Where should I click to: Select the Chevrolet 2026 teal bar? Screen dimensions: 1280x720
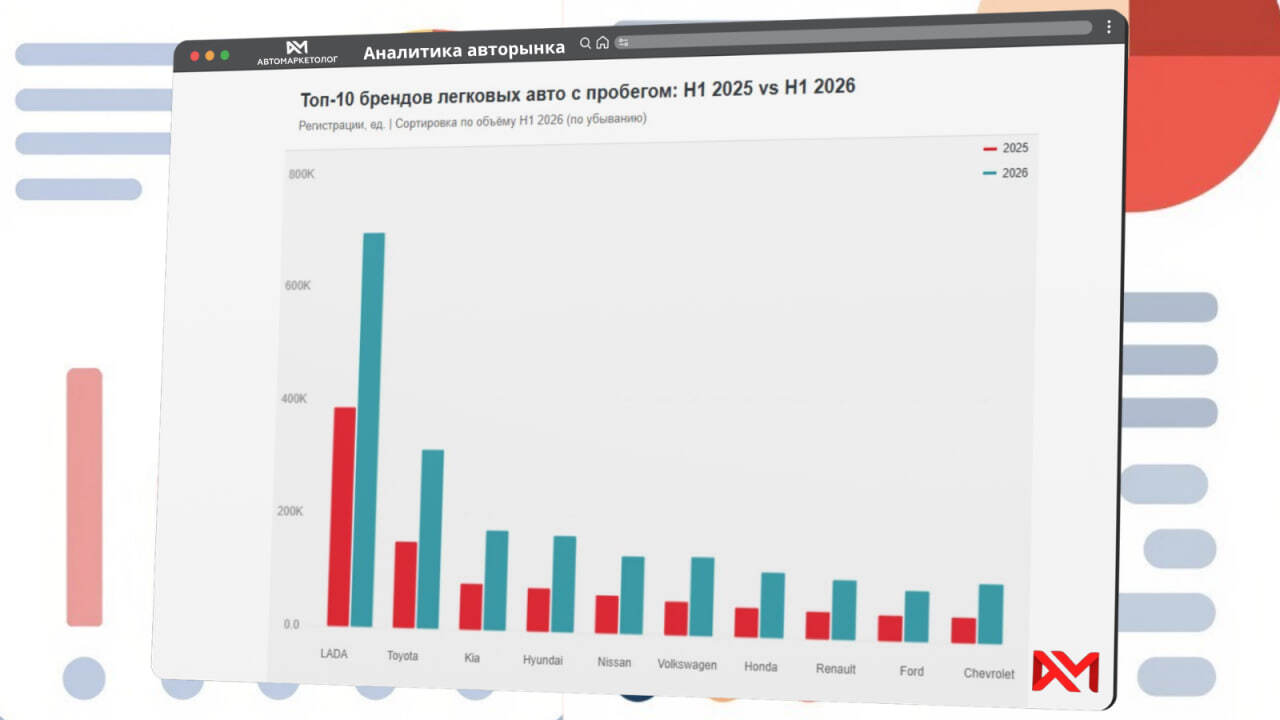(990, 615)
